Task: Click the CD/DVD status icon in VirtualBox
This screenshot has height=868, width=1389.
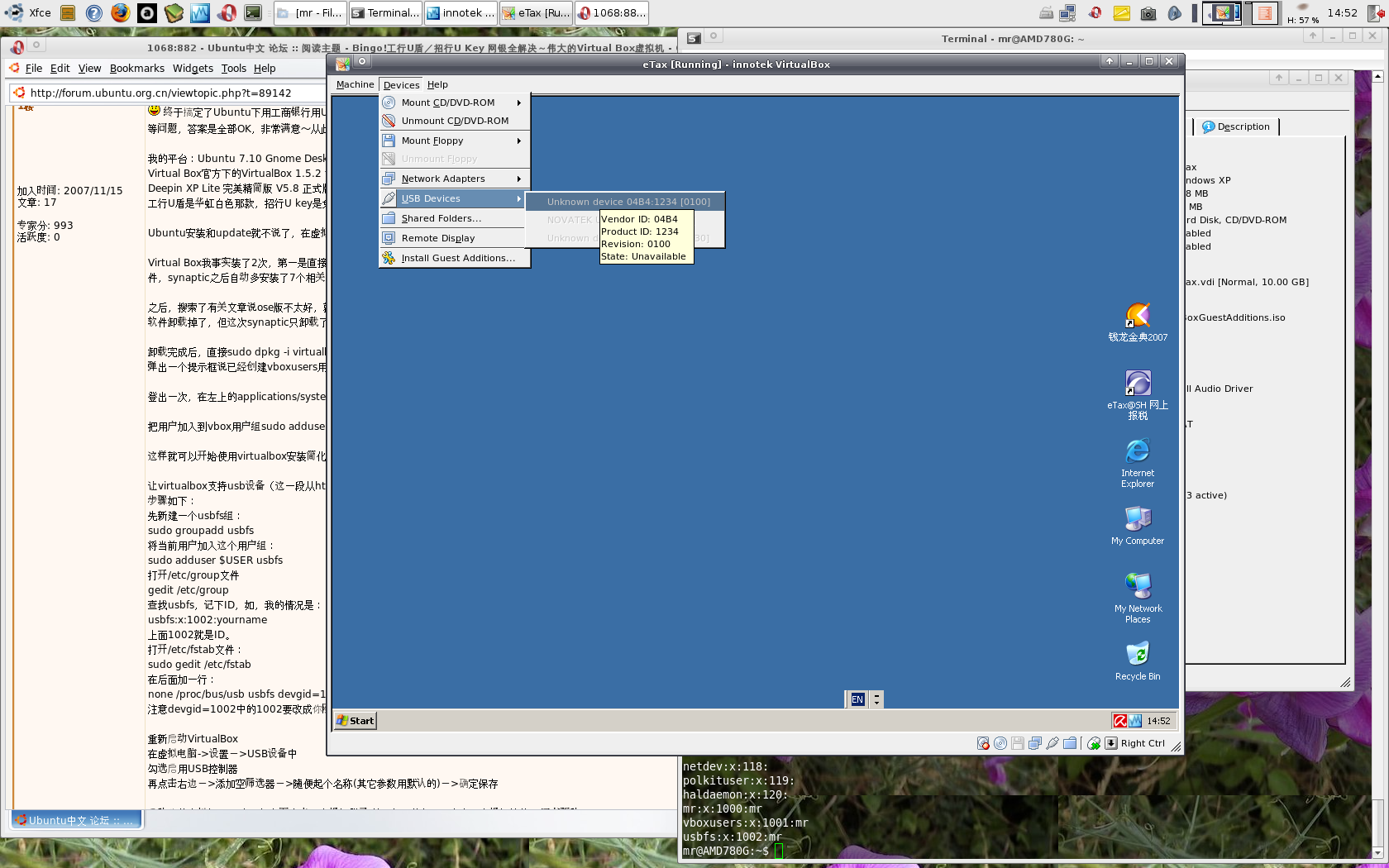Action: pos(1000,743)
